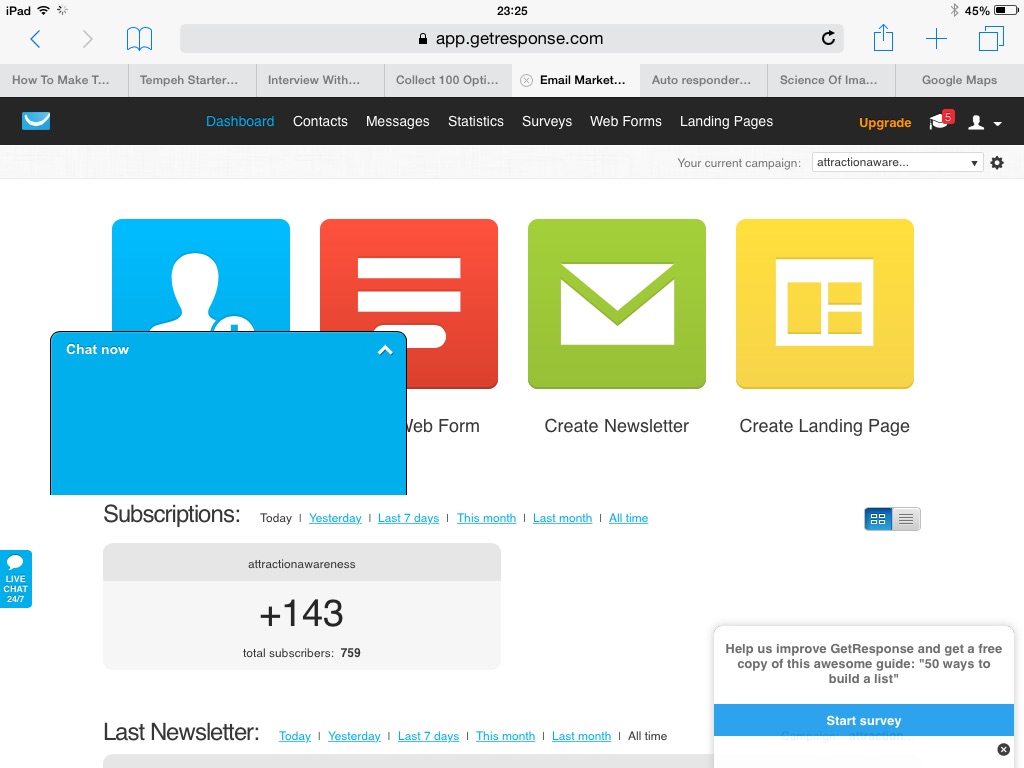Screen dimensions: 1024x768
Task: Show all tabs overview icon
Action: click(991, 39)
